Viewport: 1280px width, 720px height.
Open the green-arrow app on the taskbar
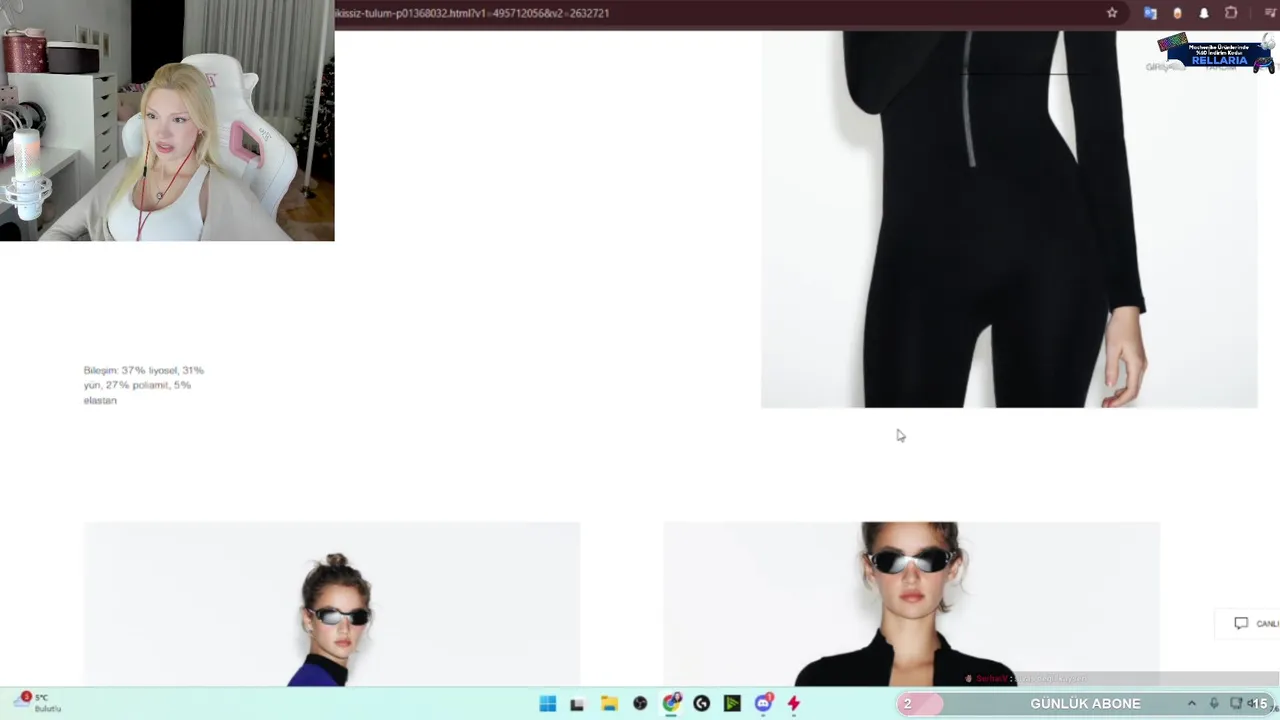coord(732,704)
